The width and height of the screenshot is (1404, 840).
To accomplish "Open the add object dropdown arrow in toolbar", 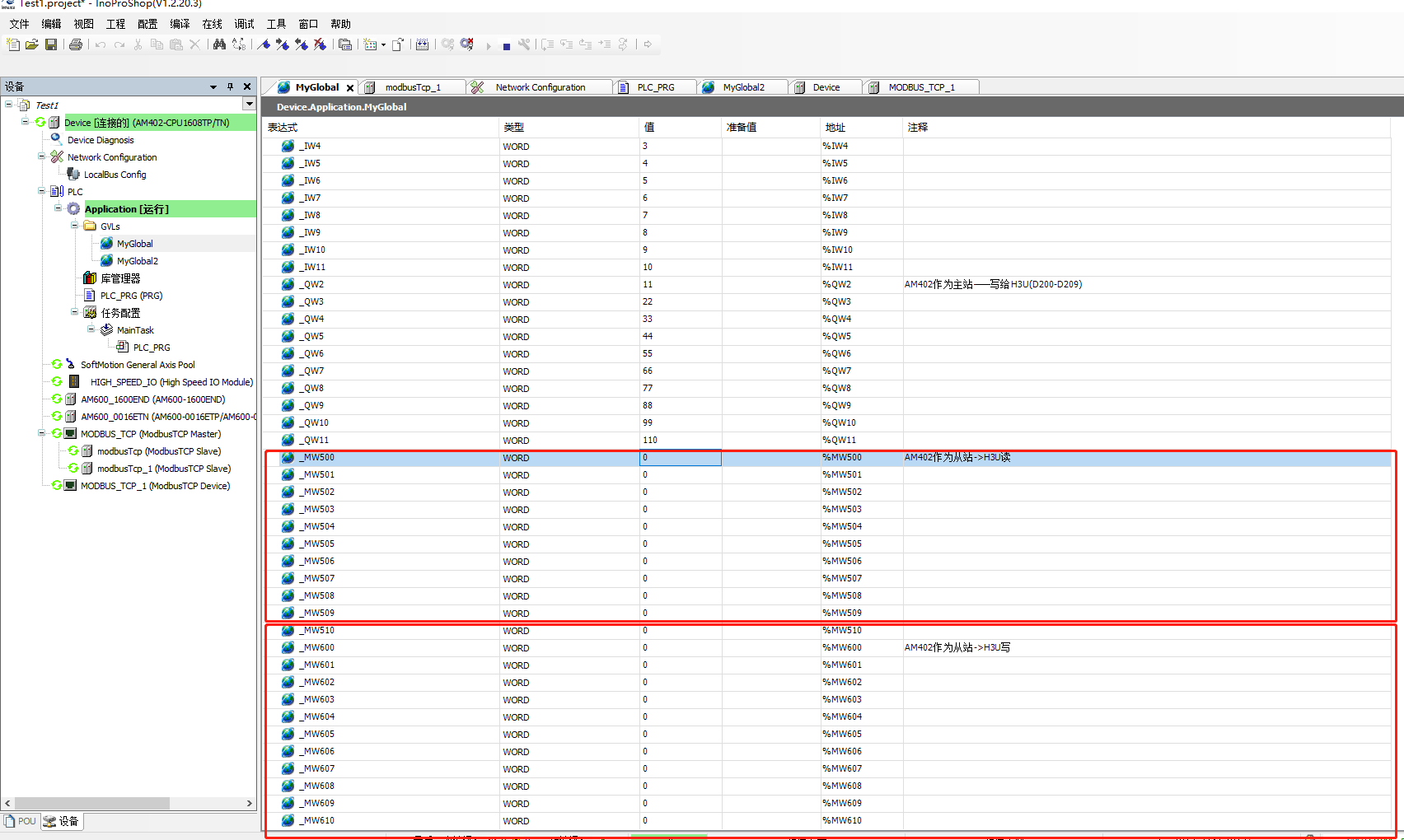I will coord(383,45).
